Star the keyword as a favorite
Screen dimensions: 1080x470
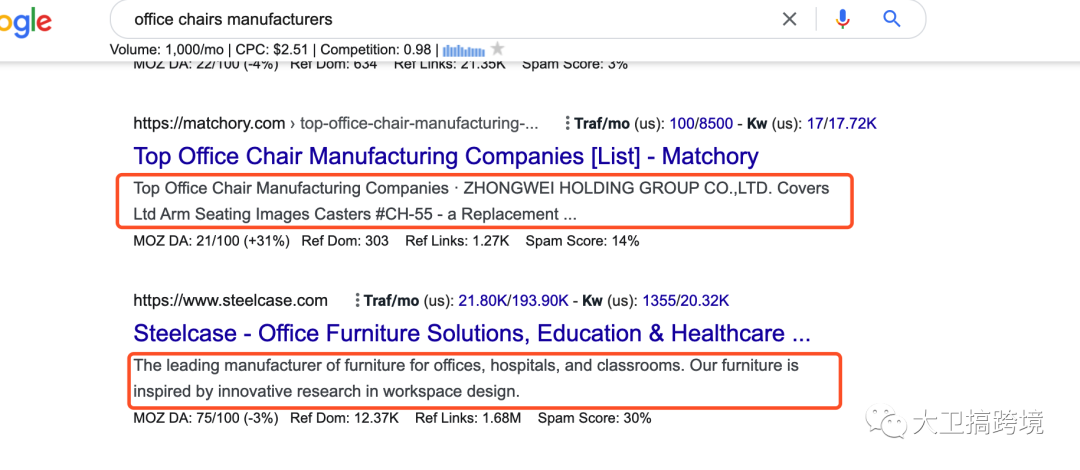tap(498, 49)
